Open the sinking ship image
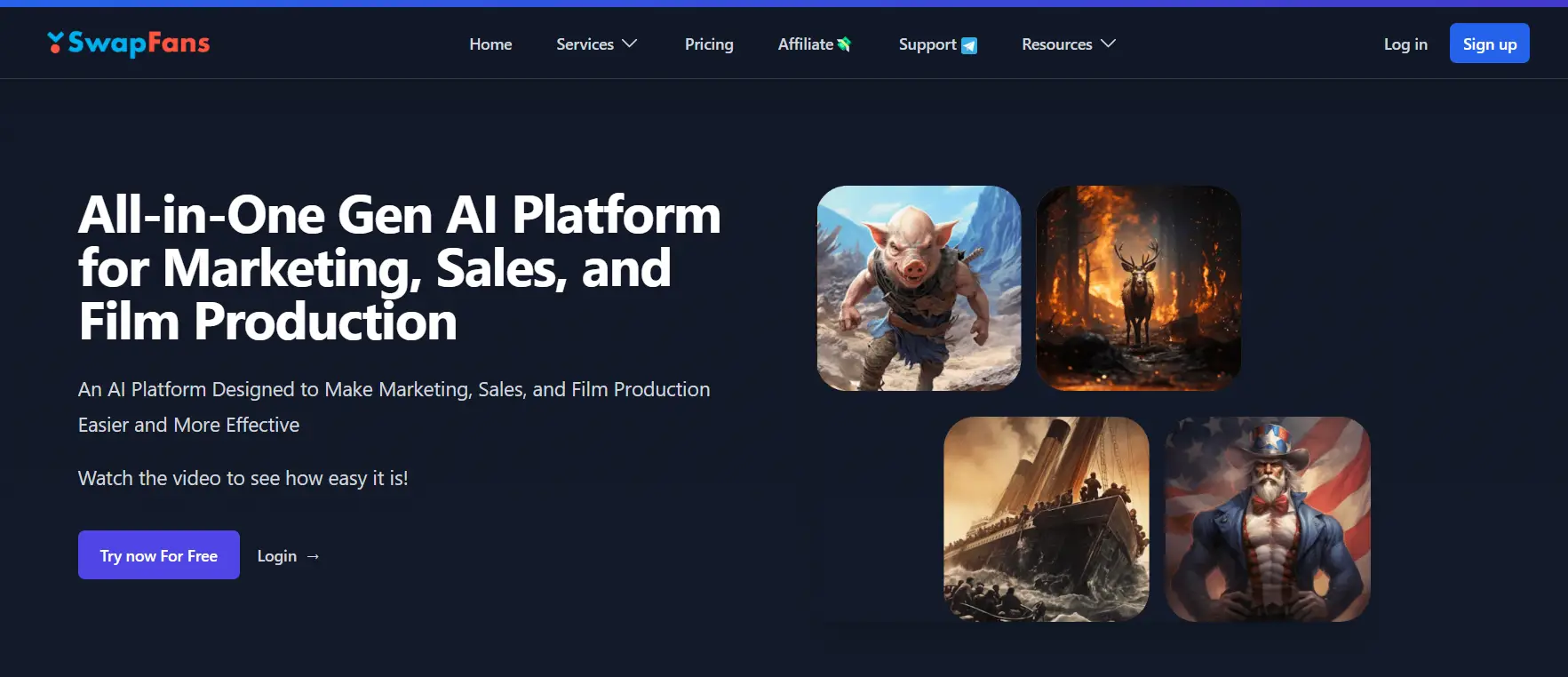This screenshot has height=677, width=1568. (1047, 519)
